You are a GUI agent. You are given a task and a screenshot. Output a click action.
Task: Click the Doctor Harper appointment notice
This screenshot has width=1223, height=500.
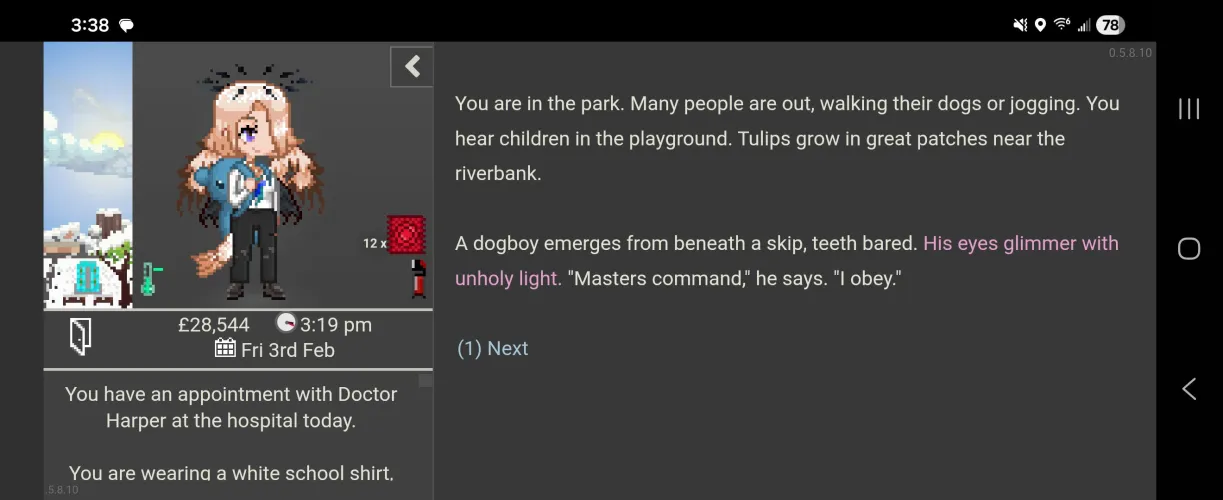[x=231, y=407]
